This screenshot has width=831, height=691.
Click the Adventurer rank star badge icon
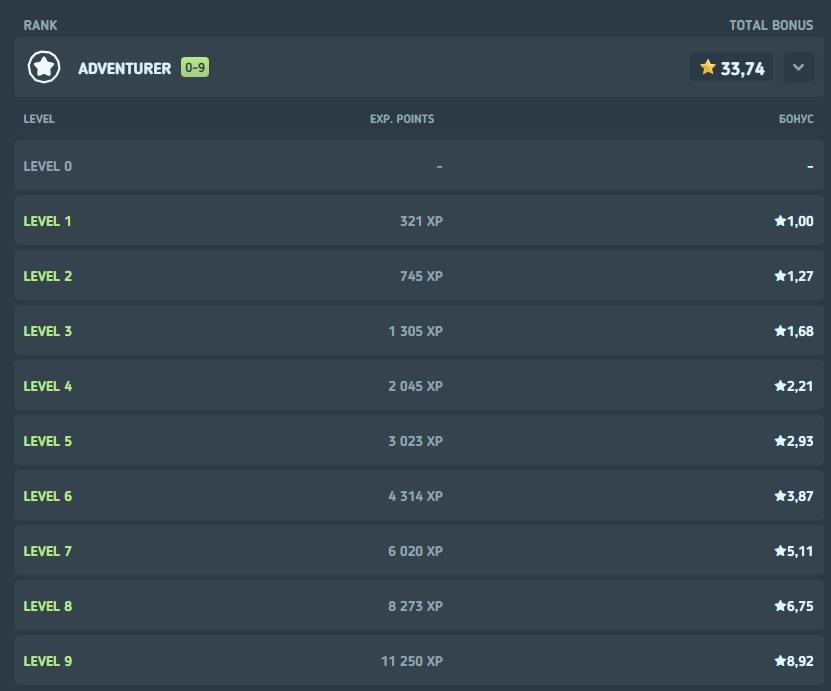[44, 67]
